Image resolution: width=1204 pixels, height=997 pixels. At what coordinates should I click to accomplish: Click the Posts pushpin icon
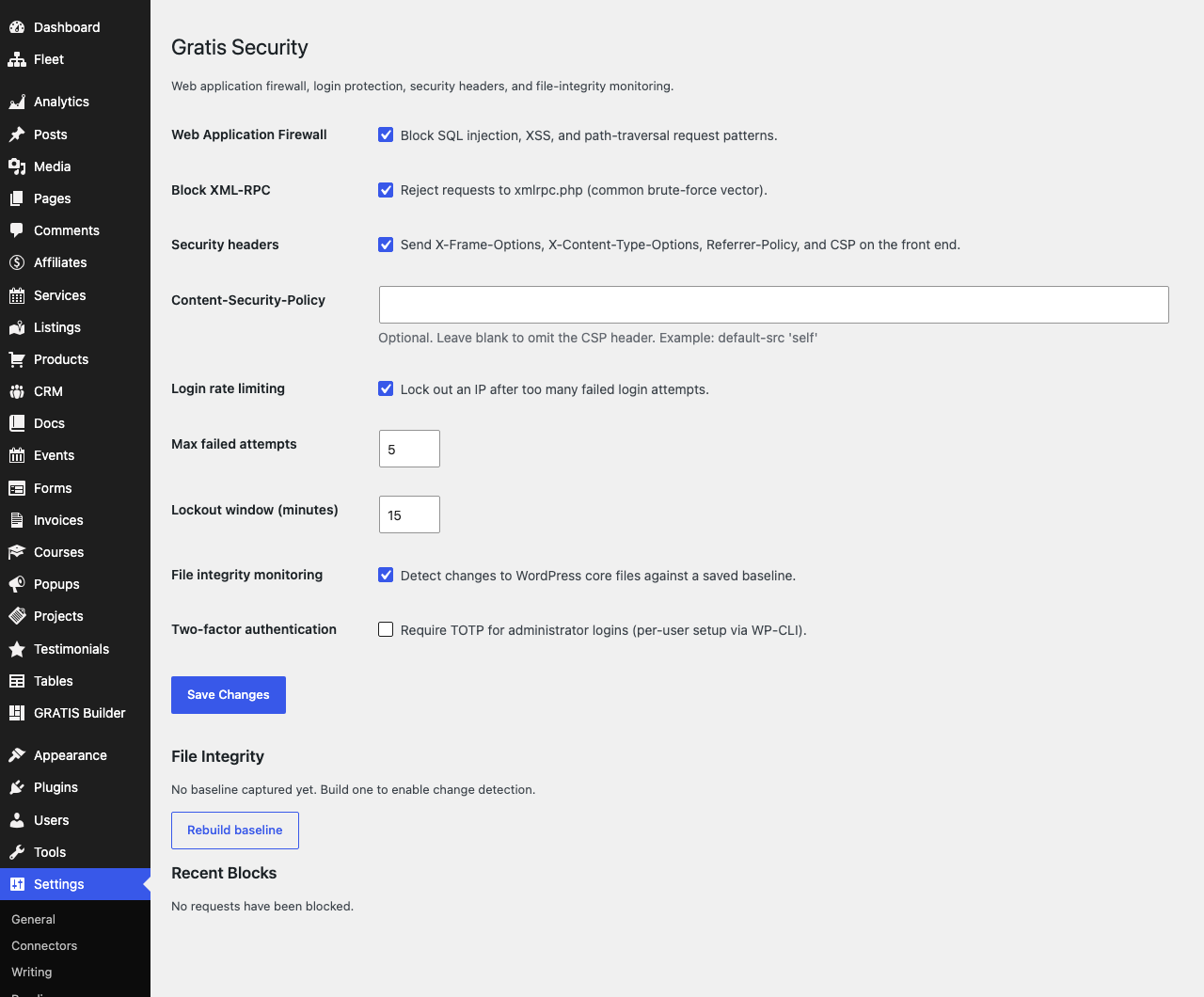tap(17, 135)
